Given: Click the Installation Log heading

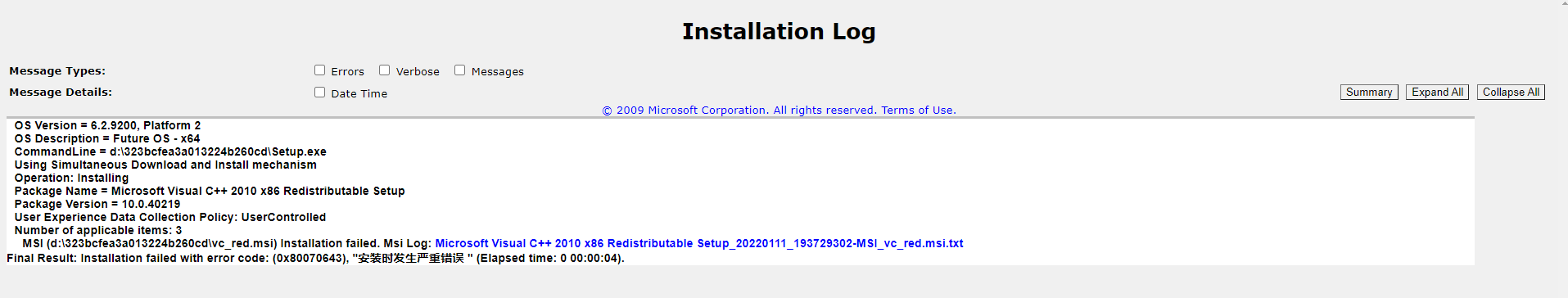Looking at the screenshot, I should tap(779, 31).
